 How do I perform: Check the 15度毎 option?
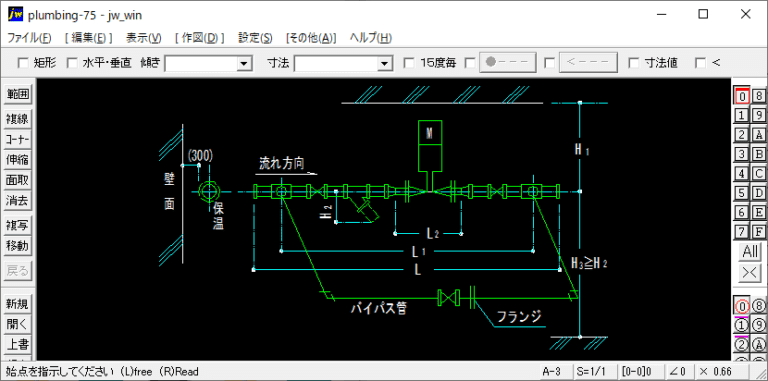click(409, 63)
